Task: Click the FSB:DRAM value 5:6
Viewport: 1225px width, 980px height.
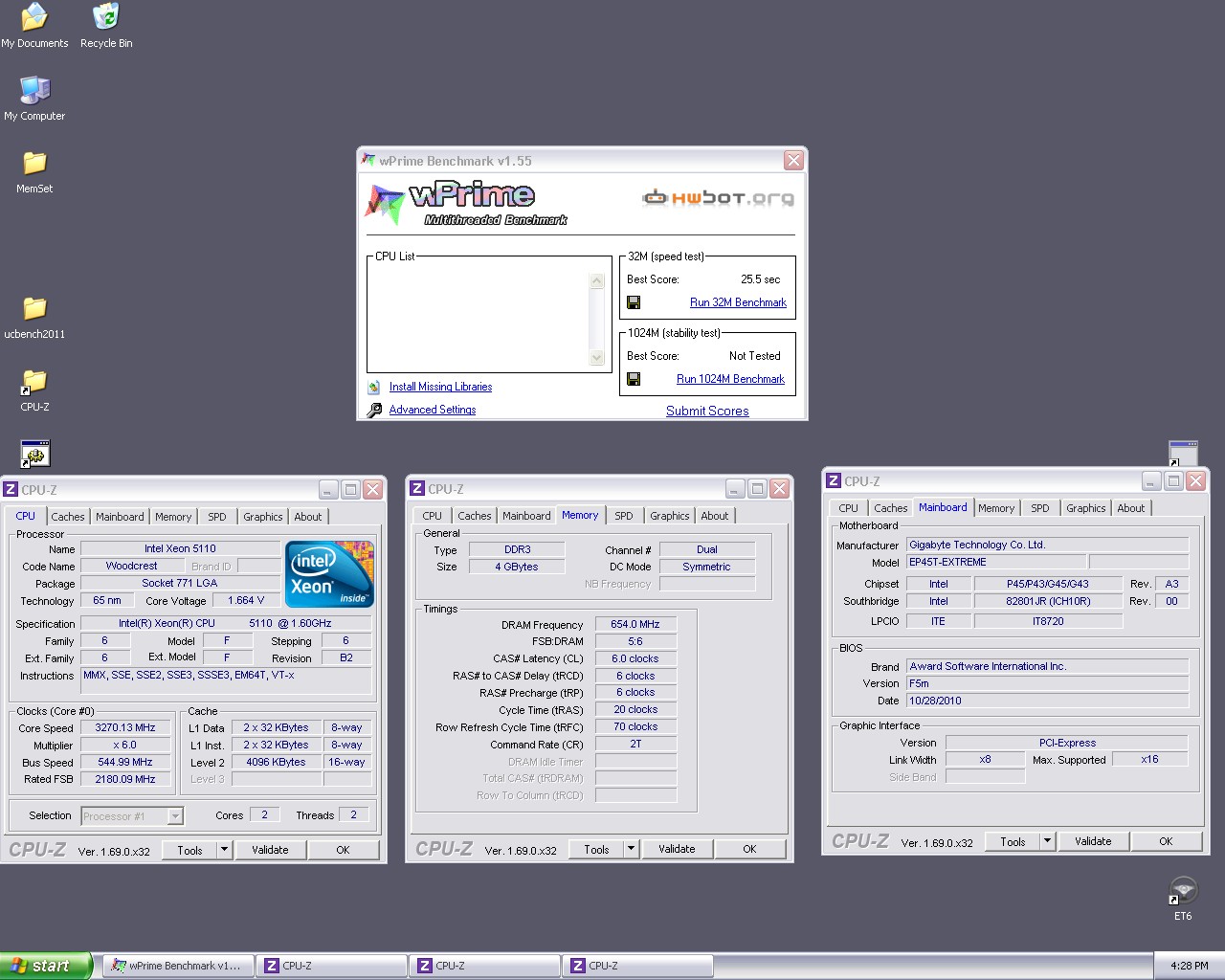Action: (x=635, y=641)
